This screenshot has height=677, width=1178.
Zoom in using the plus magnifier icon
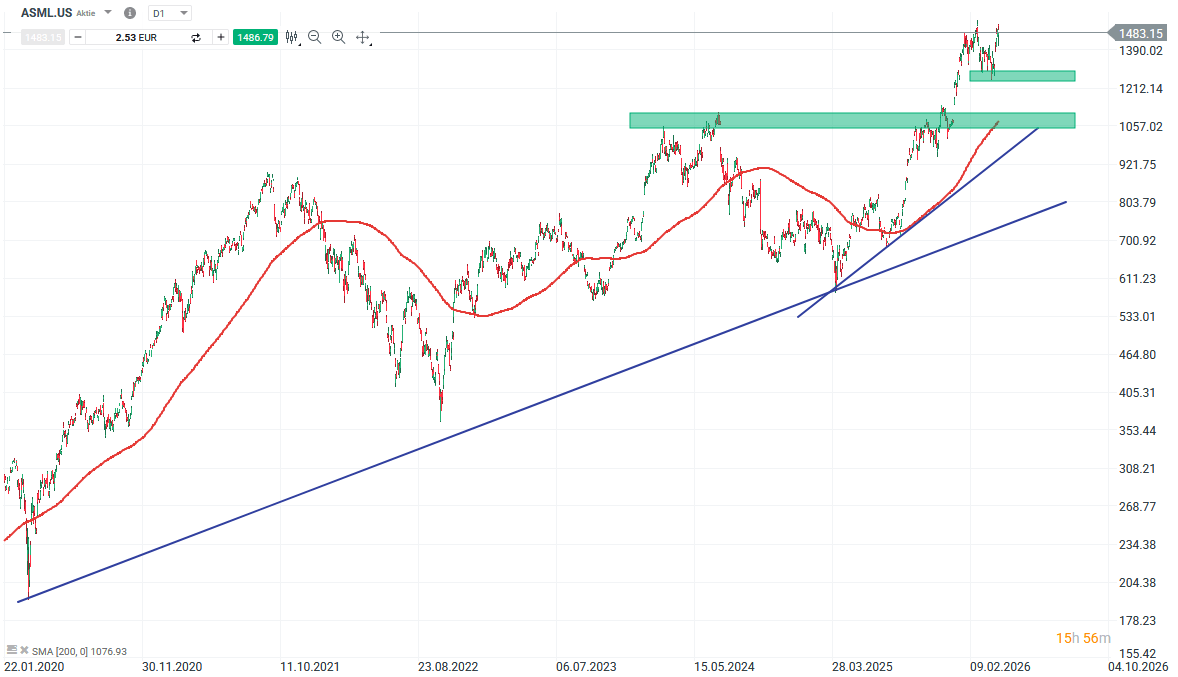338,37
